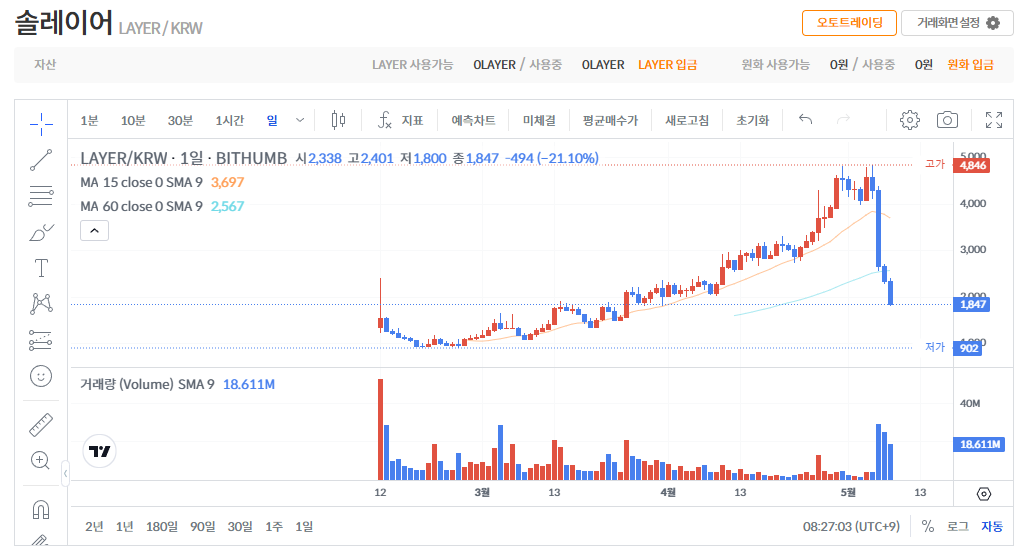This screenshot has height=551, width=1020.
Task: Select the brush drawing tool
Action: pyautogui.click(x=41, y=232)
